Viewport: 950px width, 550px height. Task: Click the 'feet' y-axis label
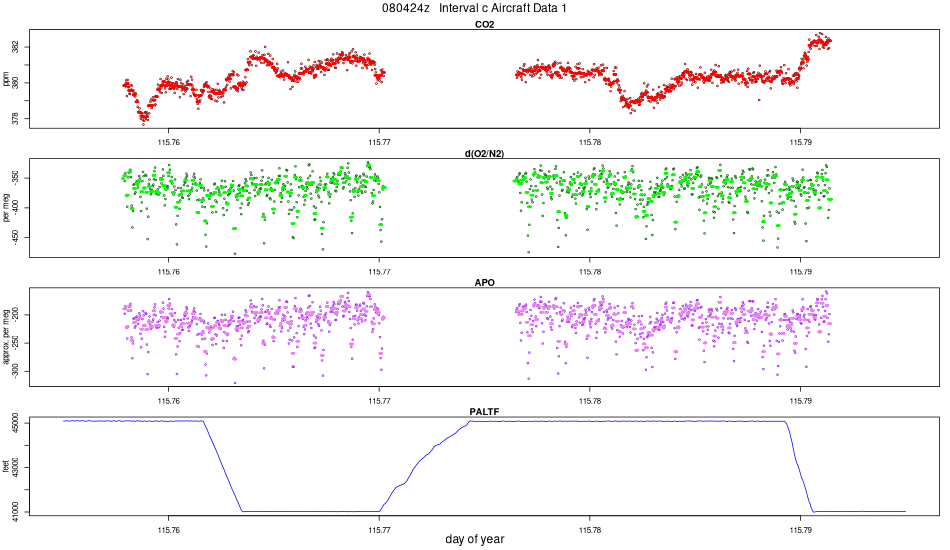[x=5, y=466]
